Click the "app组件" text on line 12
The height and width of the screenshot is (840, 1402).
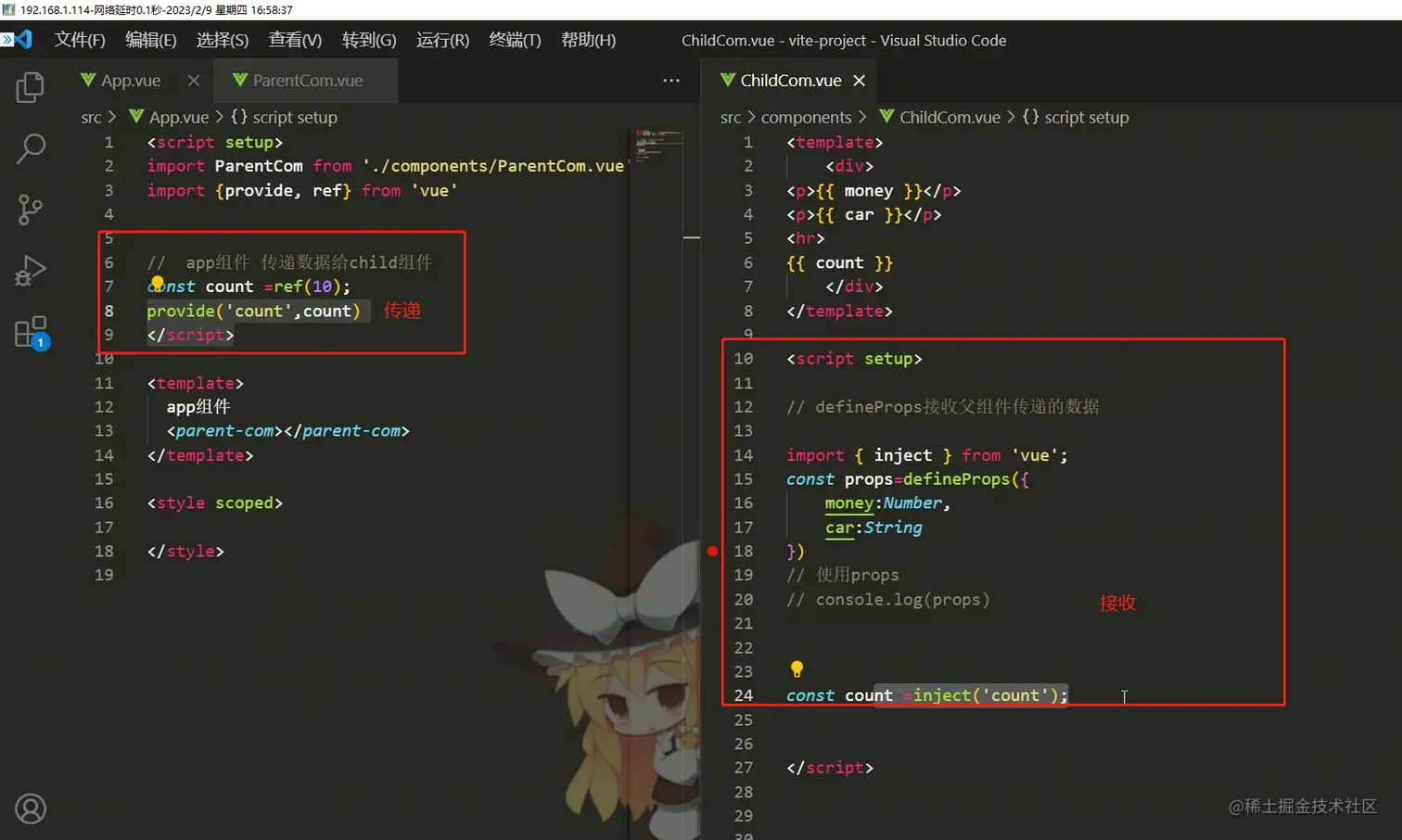(x=198, y=407)
